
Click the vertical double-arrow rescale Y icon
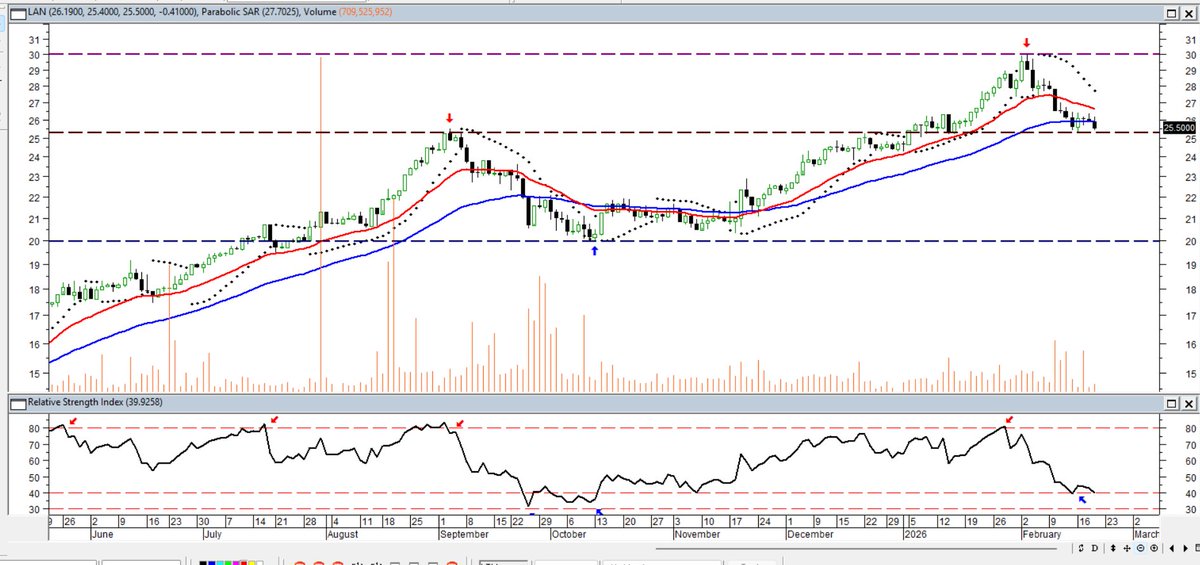1113,548
